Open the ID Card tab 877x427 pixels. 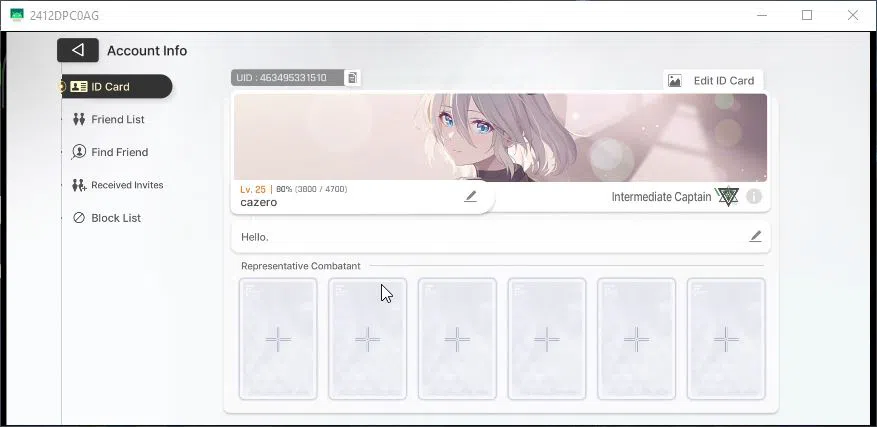click(x=116, y=86)
